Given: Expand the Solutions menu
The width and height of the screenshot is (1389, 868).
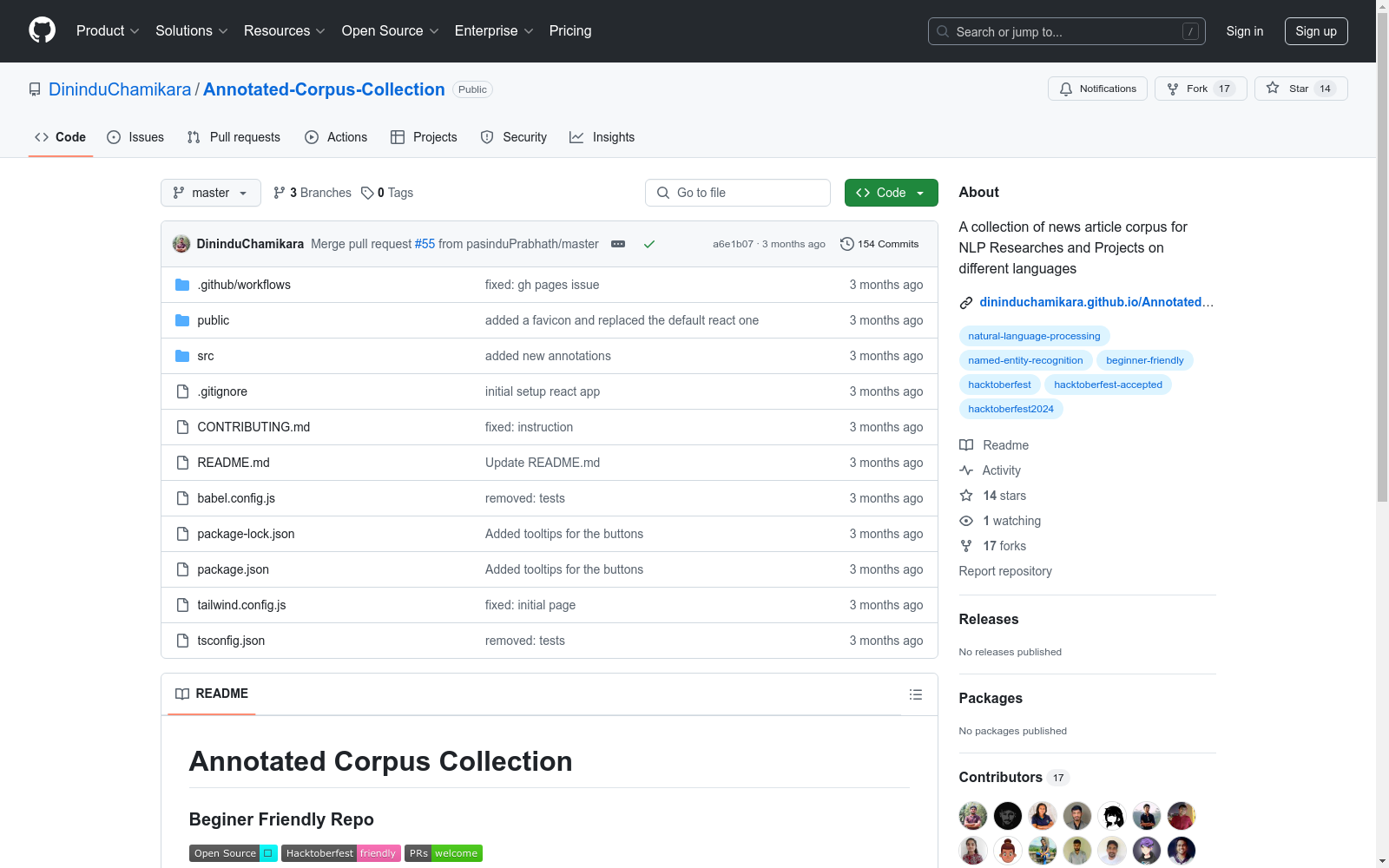Looking at the screenshot, I should click(192, 31).
